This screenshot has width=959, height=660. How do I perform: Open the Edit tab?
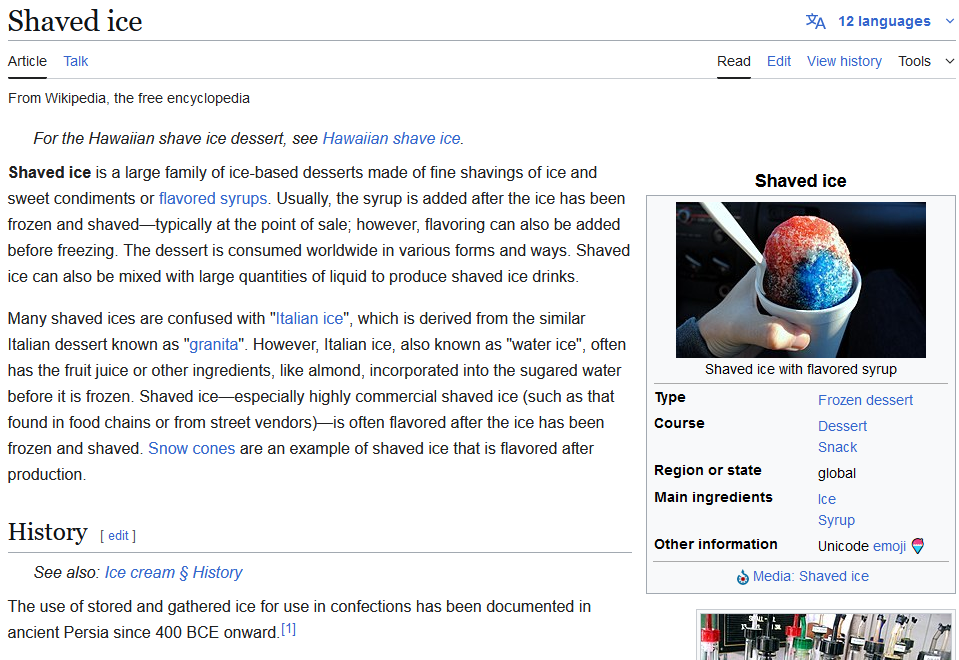[779, 61]
